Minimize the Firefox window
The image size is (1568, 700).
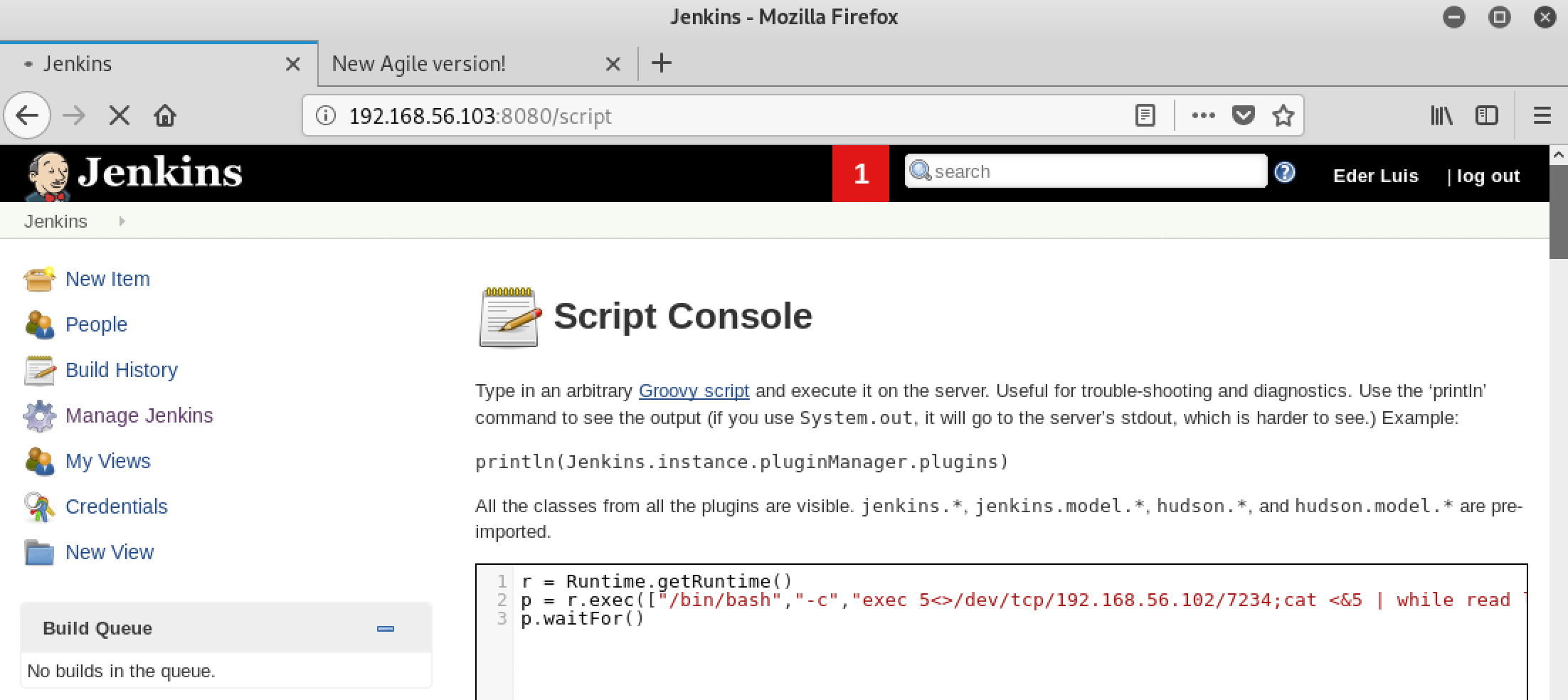tap(1454, 17)
